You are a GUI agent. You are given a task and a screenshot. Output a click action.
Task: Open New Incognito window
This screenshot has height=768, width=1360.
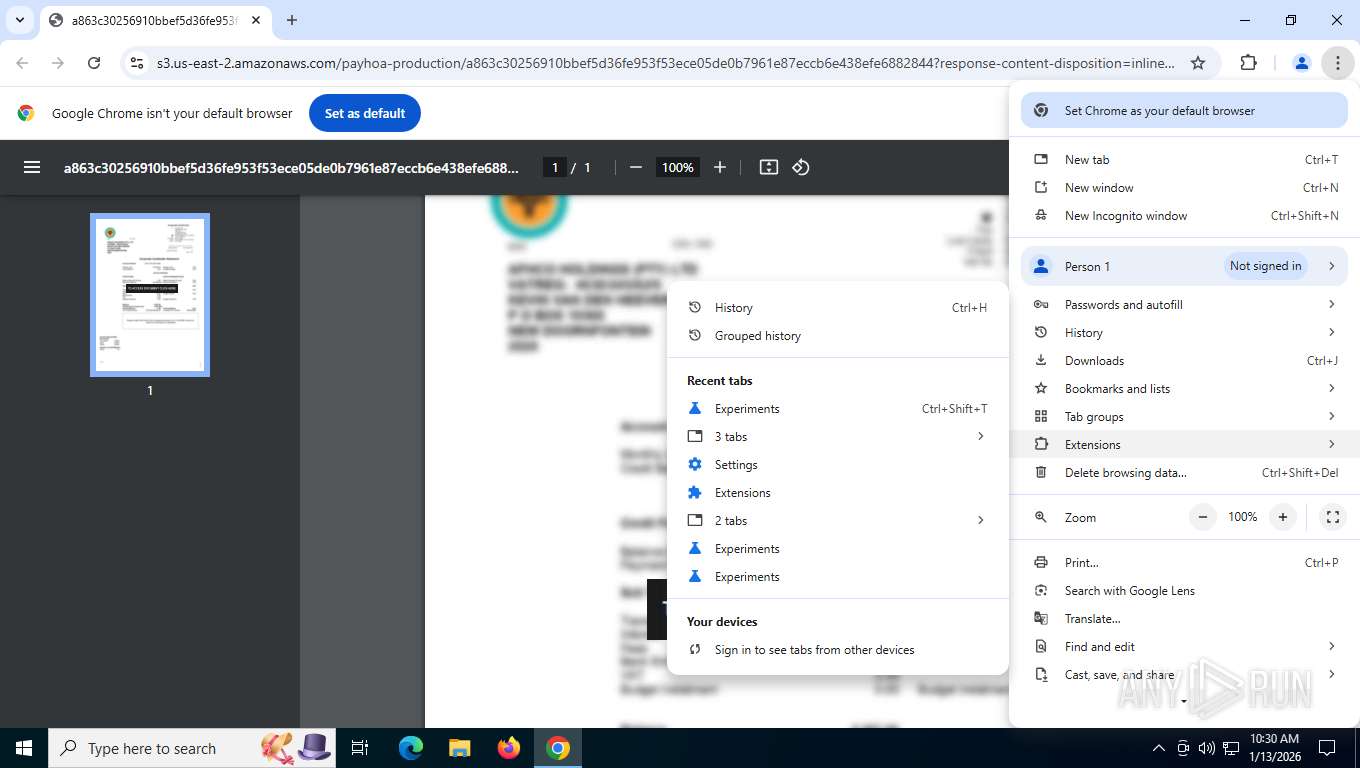(x=1184, y=216)
